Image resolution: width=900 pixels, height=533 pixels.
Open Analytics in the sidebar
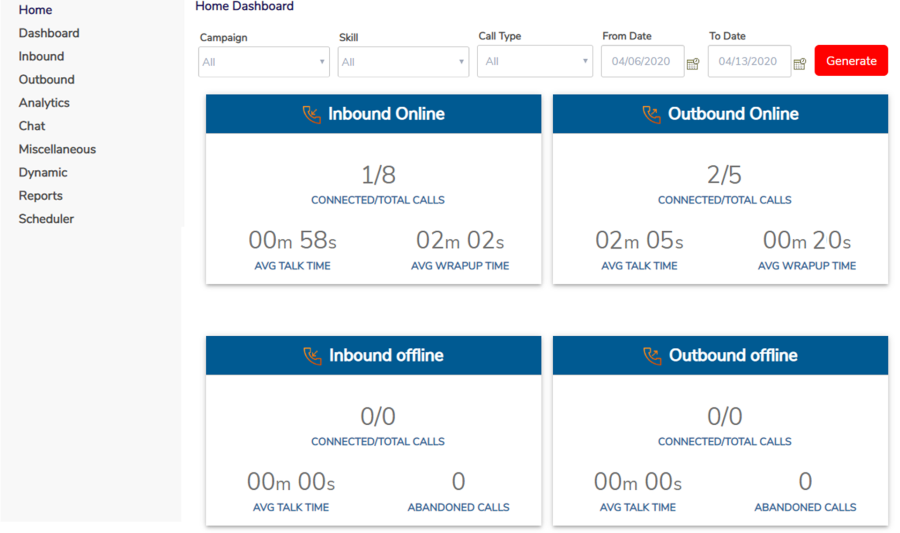[44, 103]
